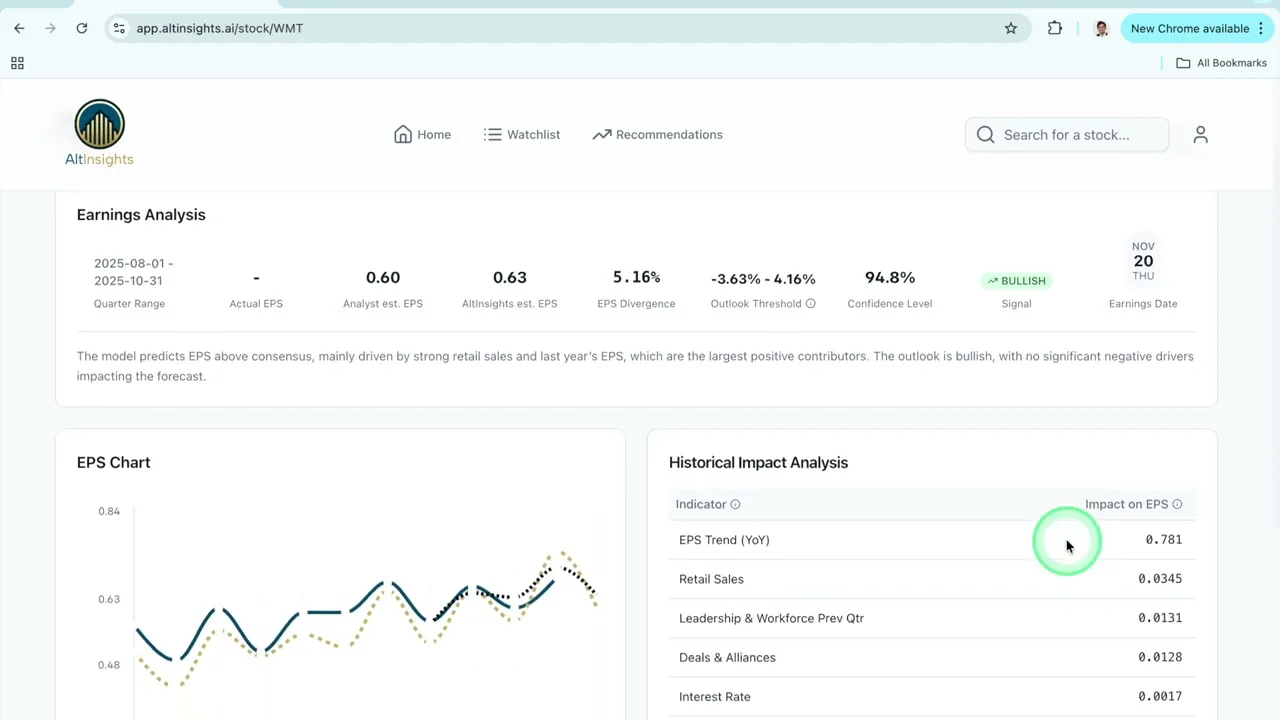Click the 94.8% Confidence Level value
The width and height of the screenshot is (1280, 720).
coord(889,277)
